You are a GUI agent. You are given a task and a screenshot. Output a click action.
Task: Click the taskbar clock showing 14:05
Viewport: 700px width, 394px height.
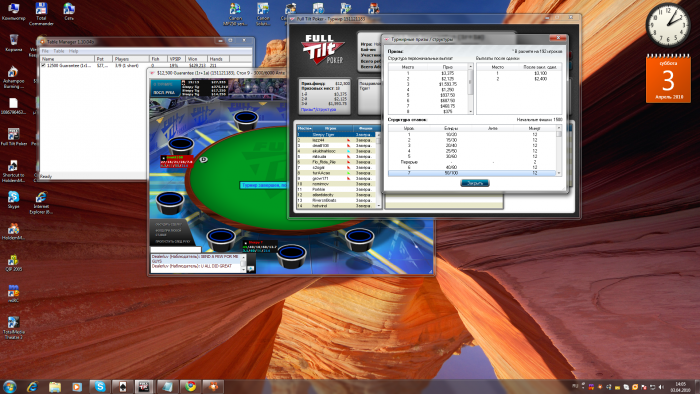[x=680, y=387]
